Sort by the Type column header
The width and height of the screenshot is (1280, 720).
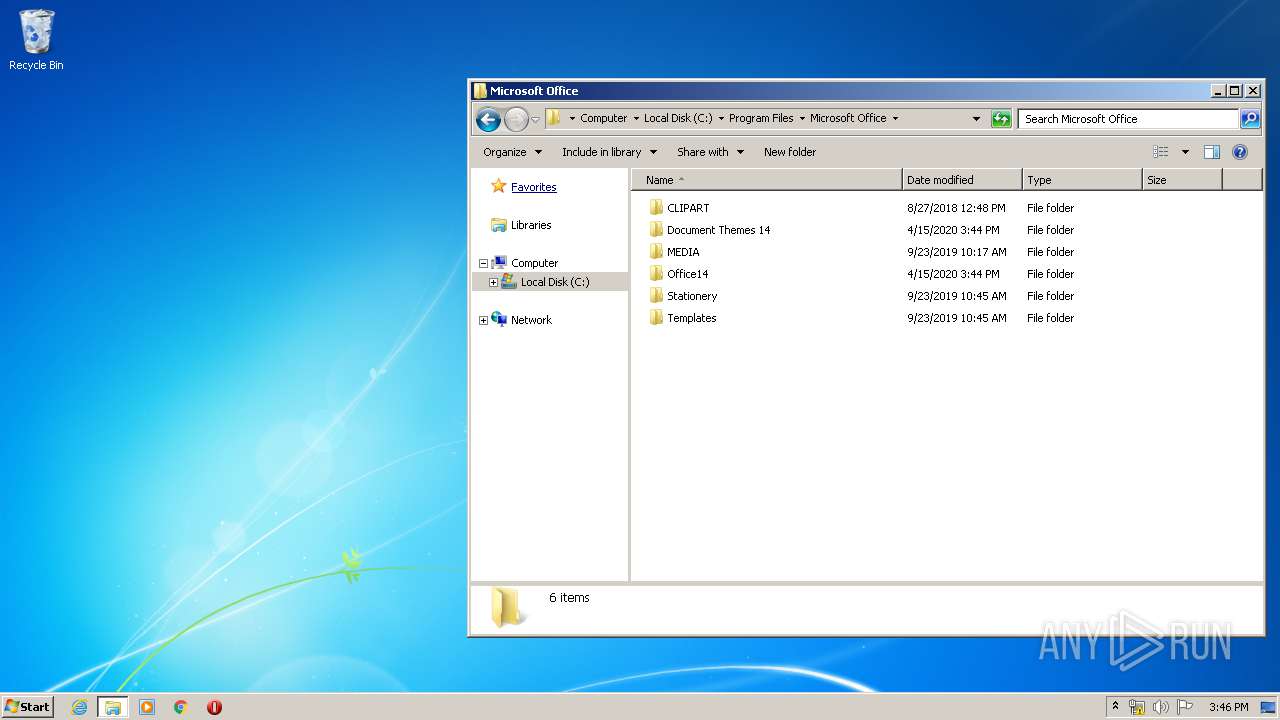1082,180
